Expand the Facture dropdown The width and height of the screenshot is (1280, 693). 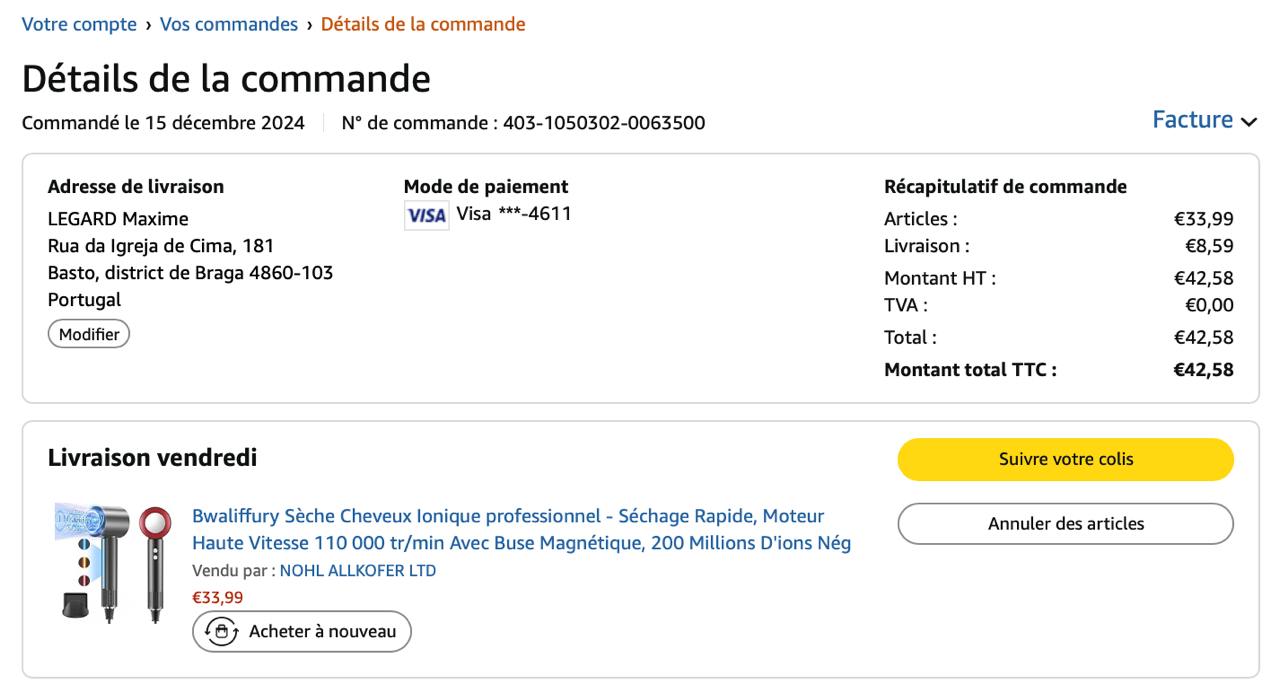(x=1193, y=120)
